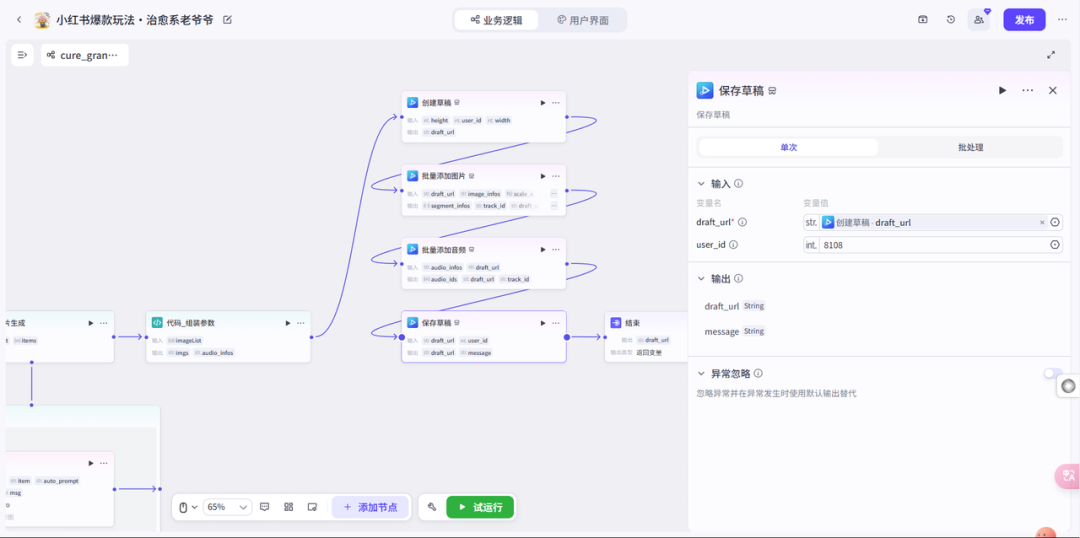This screenshot has height=538, width=1080.
Task: Collapse the 异常忽略 section
Action: pos(702,373)
